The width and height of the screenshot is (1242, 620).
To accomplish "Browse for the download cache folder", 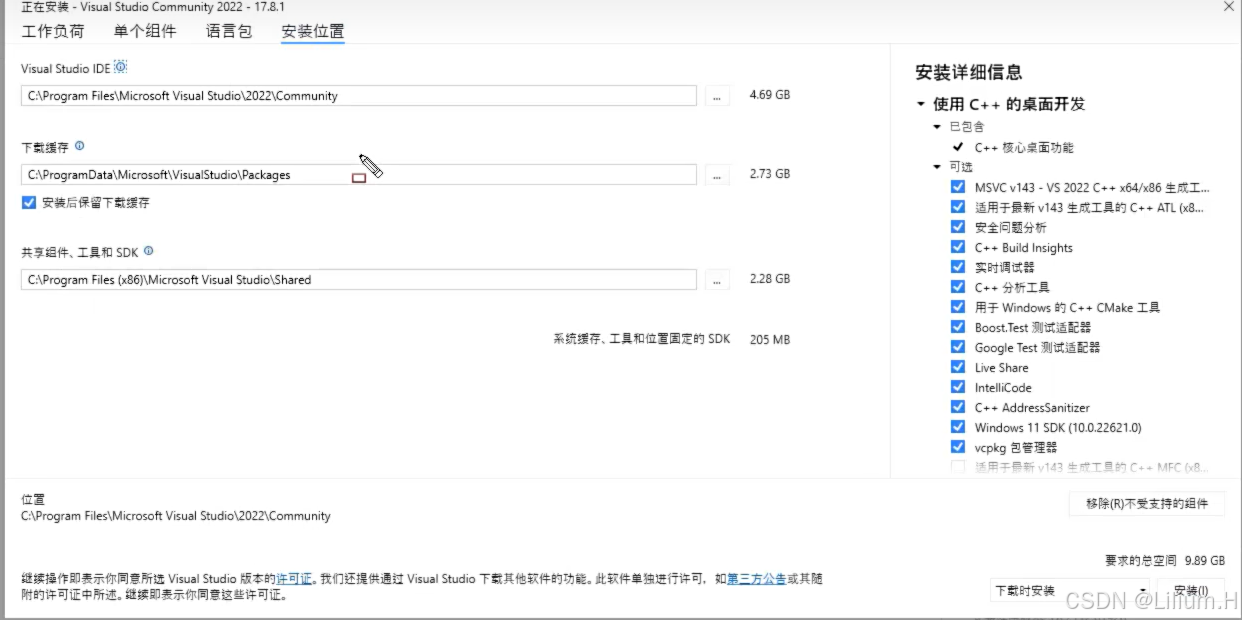I will [x=717, y=174].
